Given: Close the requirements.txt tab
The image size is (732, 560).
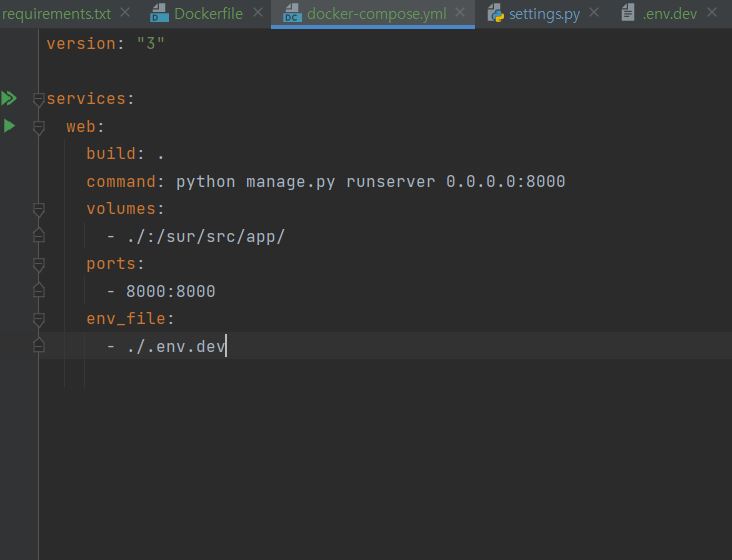Looking at the screenshot, I should [x=125, y=13].
